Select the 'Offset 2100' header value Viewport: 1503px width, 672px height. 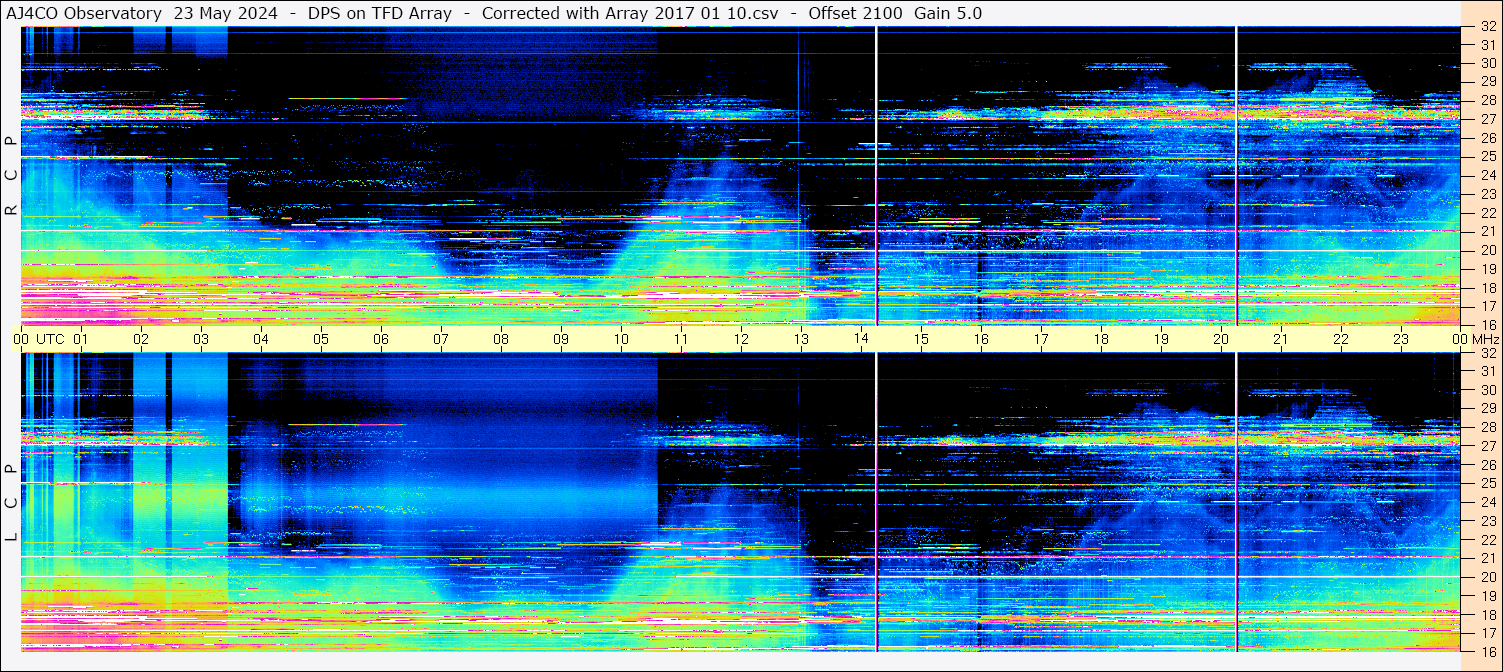855,13
